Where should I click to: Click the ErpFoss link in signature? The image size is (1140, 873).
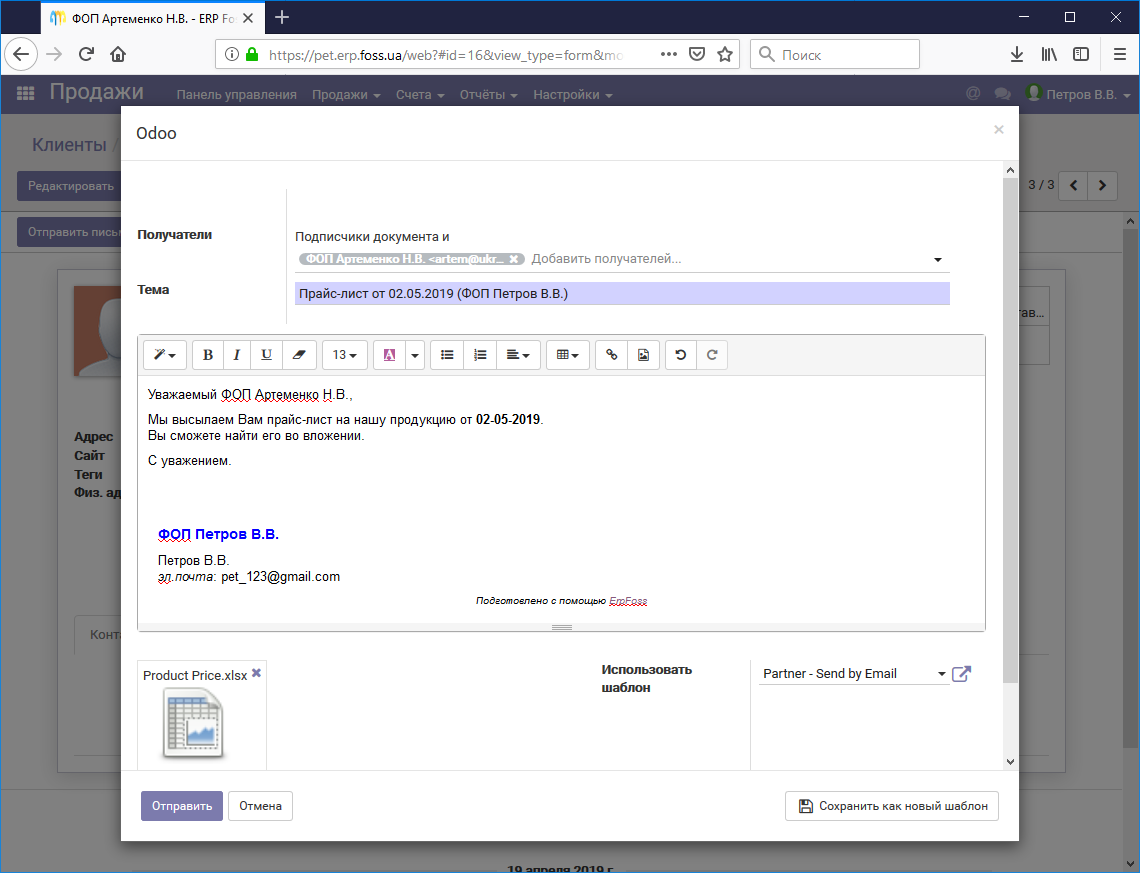point(628,600)
